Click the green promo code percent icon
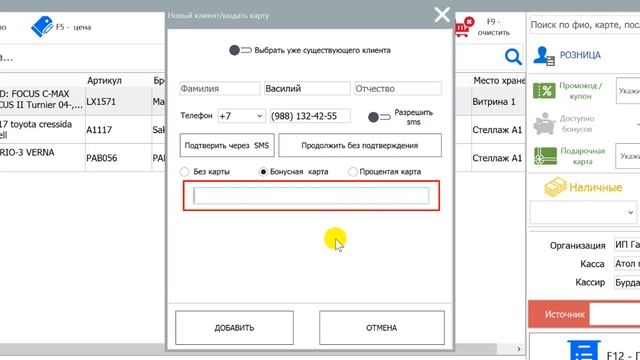Screen dimensions: 640x360 tap(544, 91)
